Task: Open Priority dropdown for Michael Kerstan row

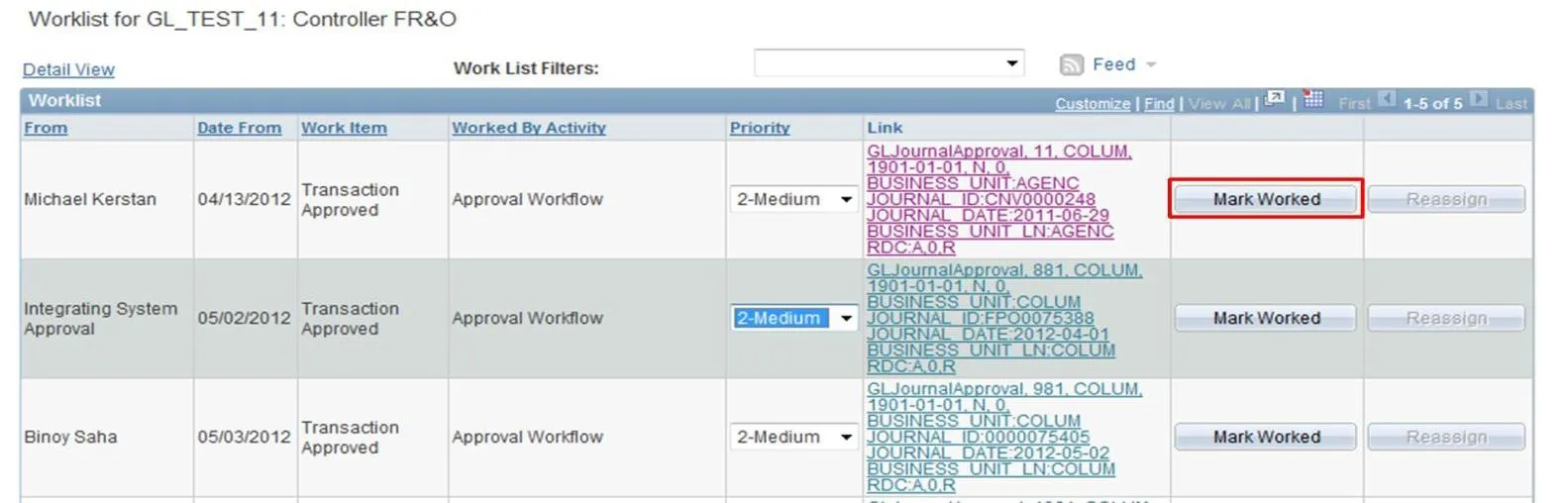Action: tap(793, 199)
